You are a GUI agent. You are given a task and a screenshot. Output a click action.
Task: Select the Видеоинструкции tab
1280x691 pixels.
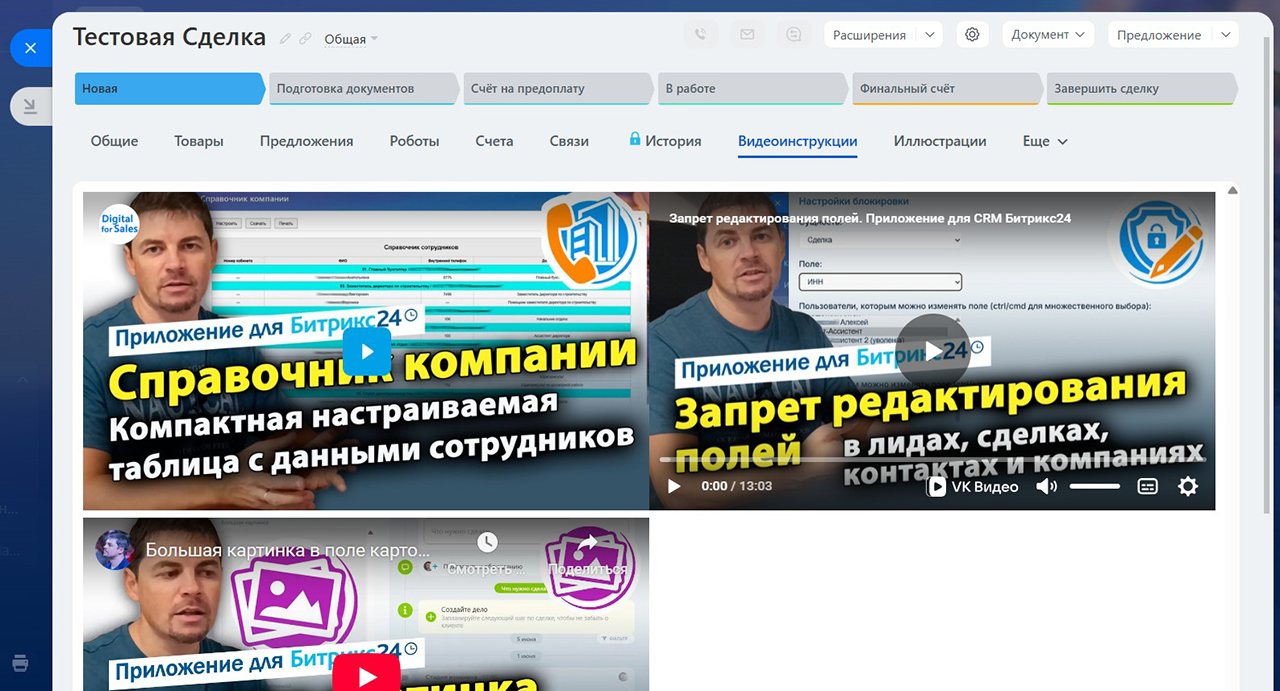[797, 141]
